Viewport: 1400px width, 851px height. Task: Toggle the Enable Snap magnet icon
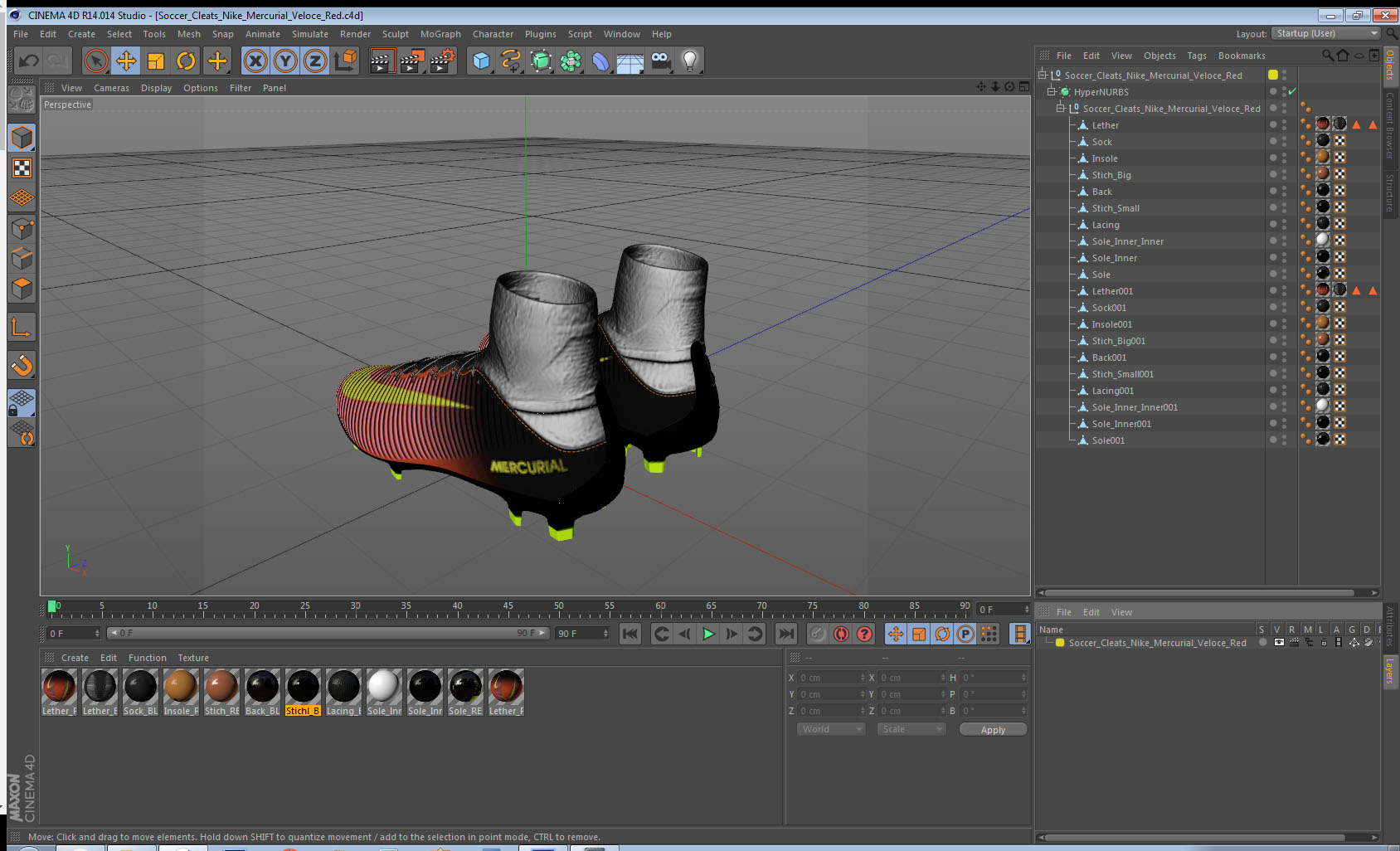coord(22,365)
